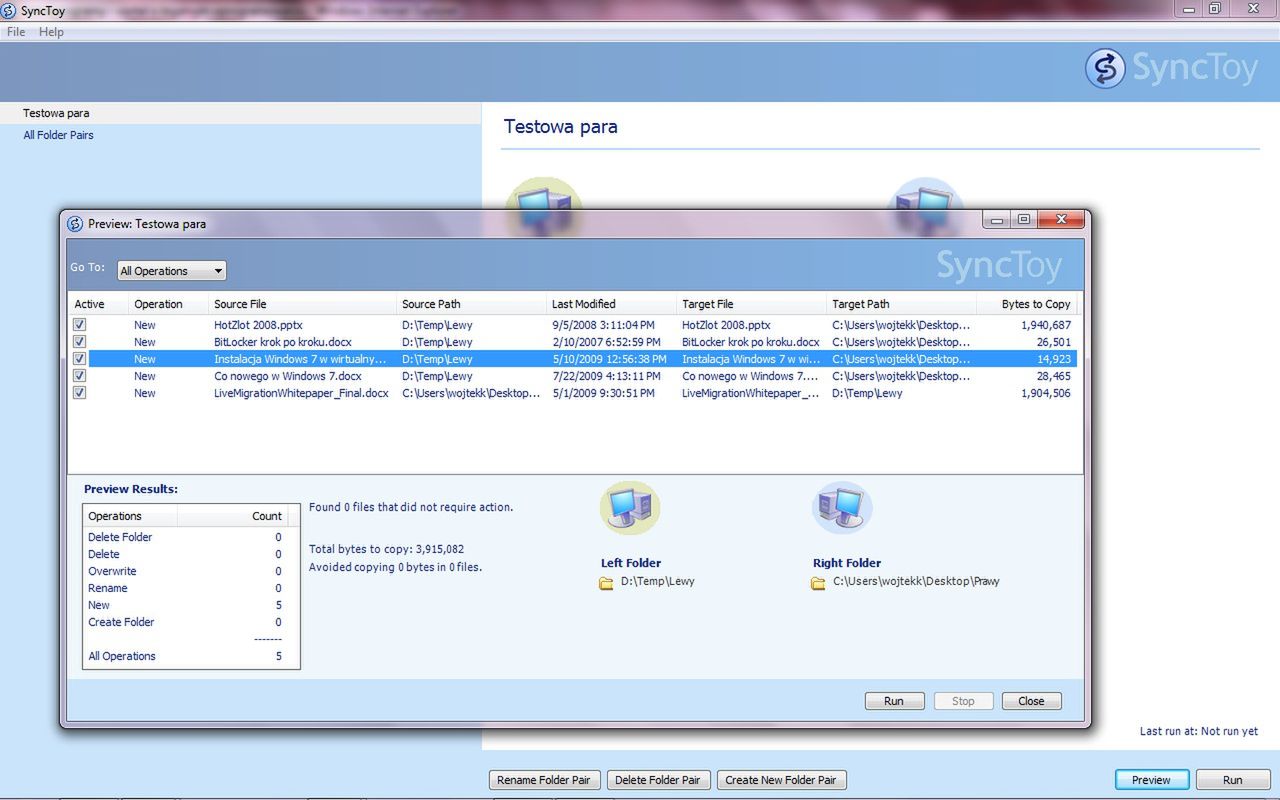Screen dimensions: 1280x800
Task: Click the Delete operation in Preview Results
Action: 104,554
